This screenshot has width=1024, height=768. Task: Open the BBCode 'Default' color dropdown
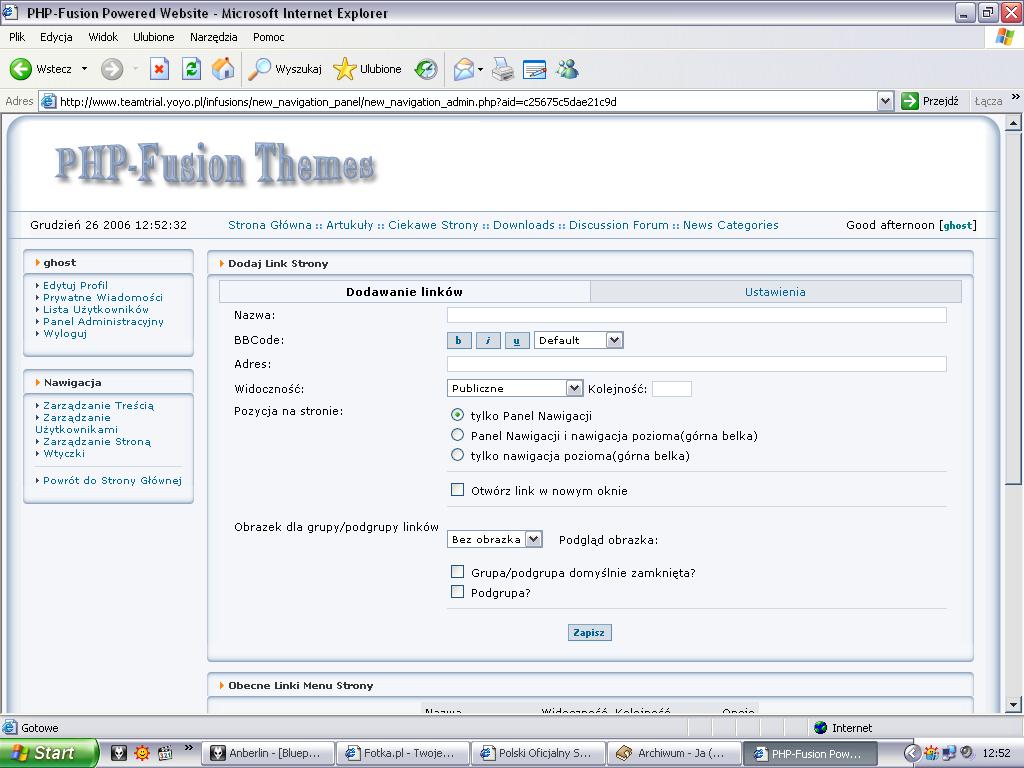coord(579,340)
